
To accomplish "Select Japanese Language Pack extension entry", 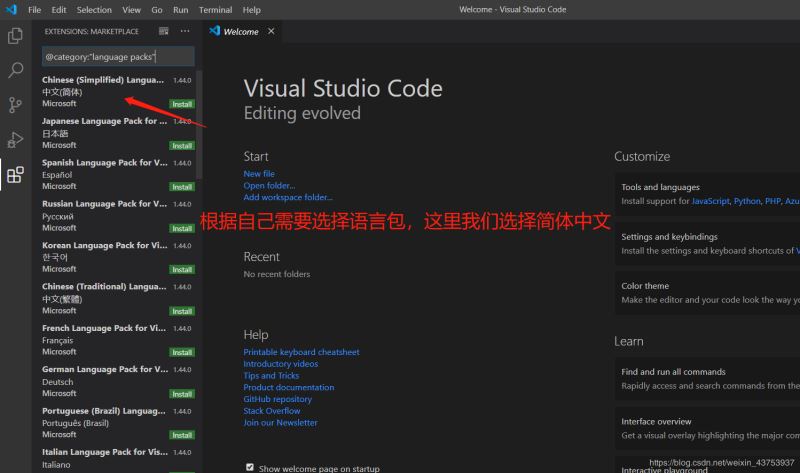I will coord(117,133).
